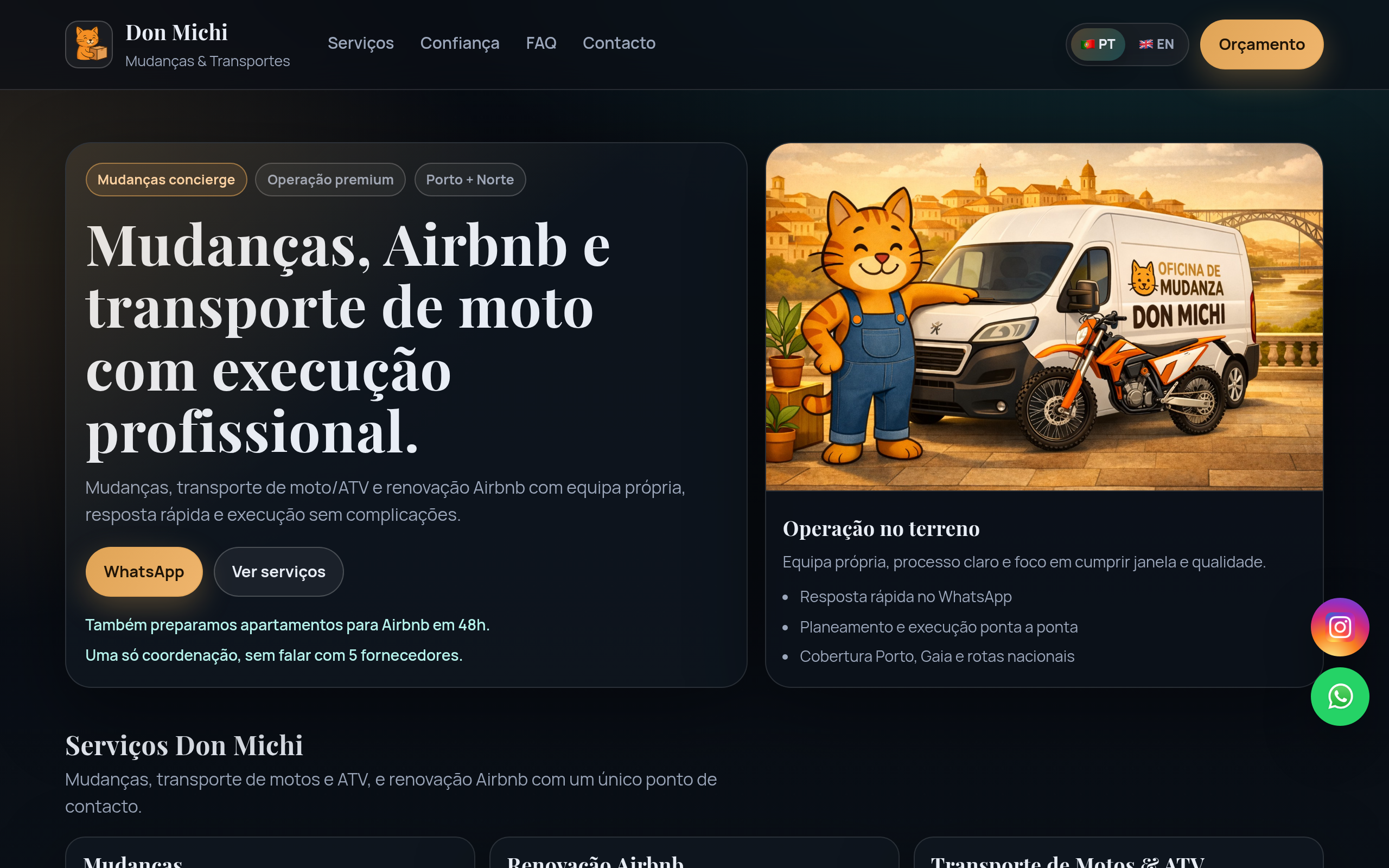Viewport: 1389px width, 868px height.
Task: Click the Porto + Norte tag
Action: 469,180
